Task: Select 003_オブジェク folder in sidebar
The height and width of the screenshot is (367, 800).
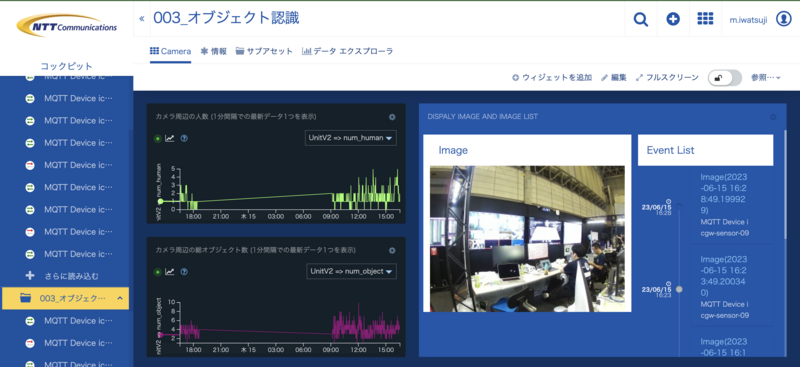Action: pos(66,298)
